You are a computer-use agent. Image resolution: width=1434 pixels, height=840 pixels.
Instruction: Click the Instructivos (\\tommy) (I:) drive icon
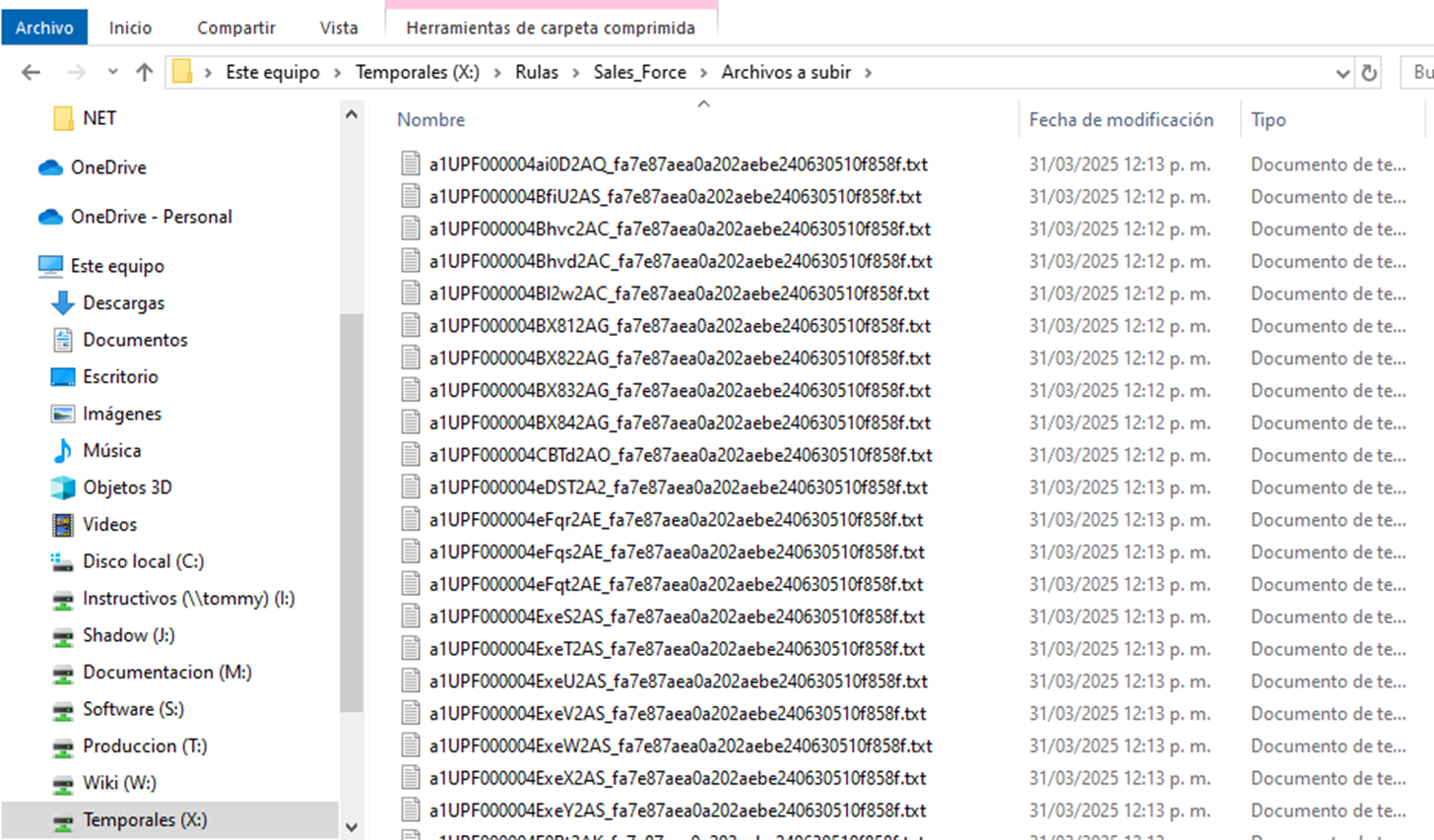63,599
